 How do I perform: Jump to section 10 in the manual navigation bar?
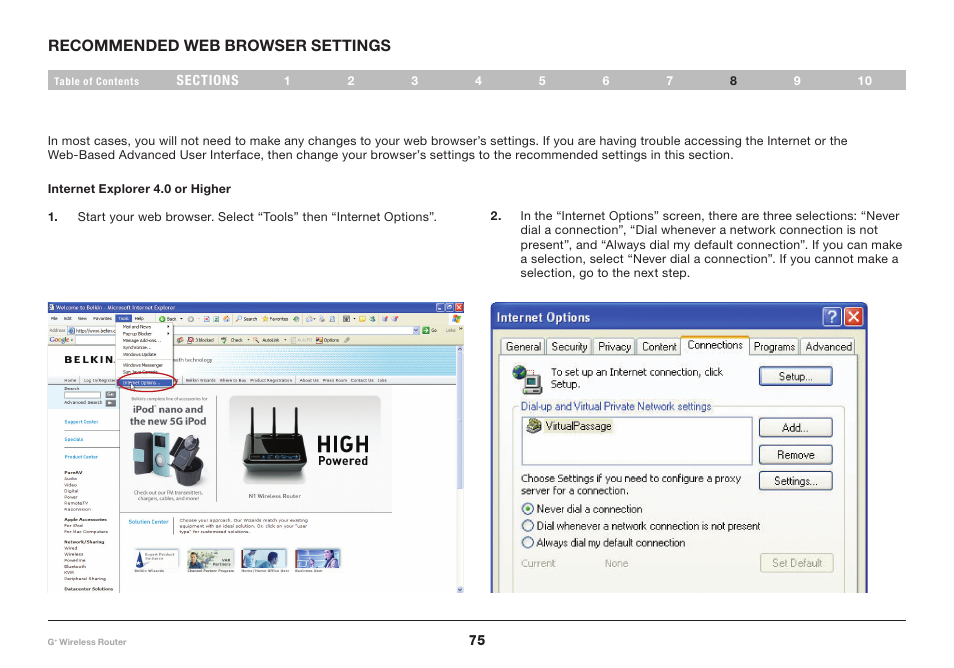865,80
